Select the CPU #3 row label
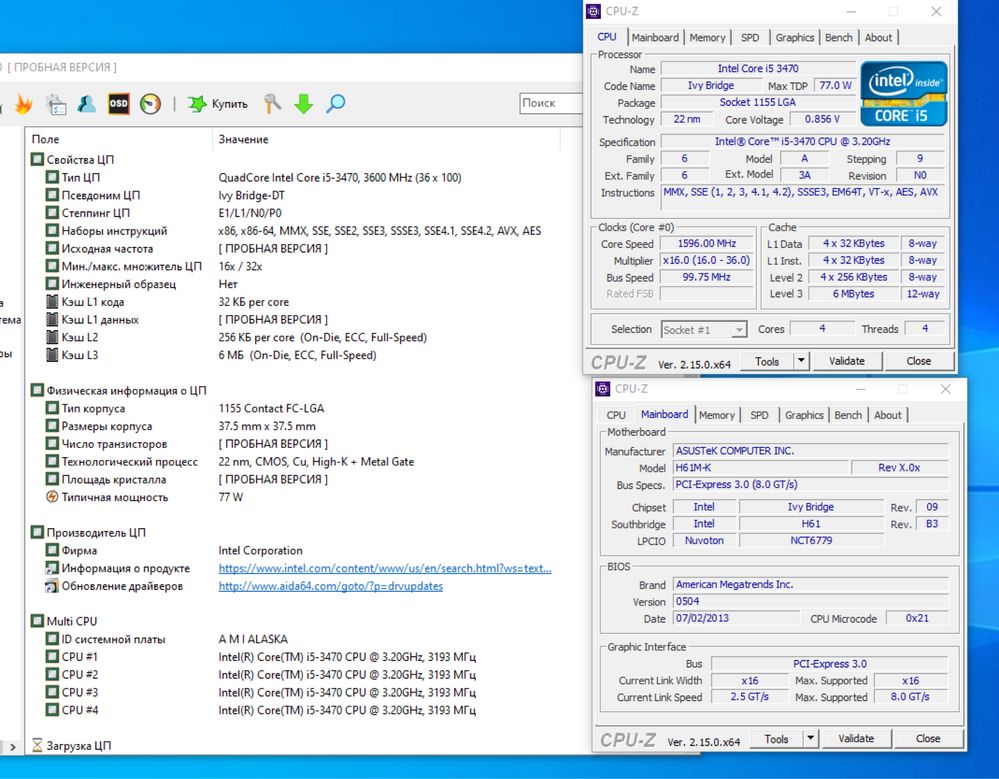The width and height of the screenshot is (999, 779). (x=80, y=692)
